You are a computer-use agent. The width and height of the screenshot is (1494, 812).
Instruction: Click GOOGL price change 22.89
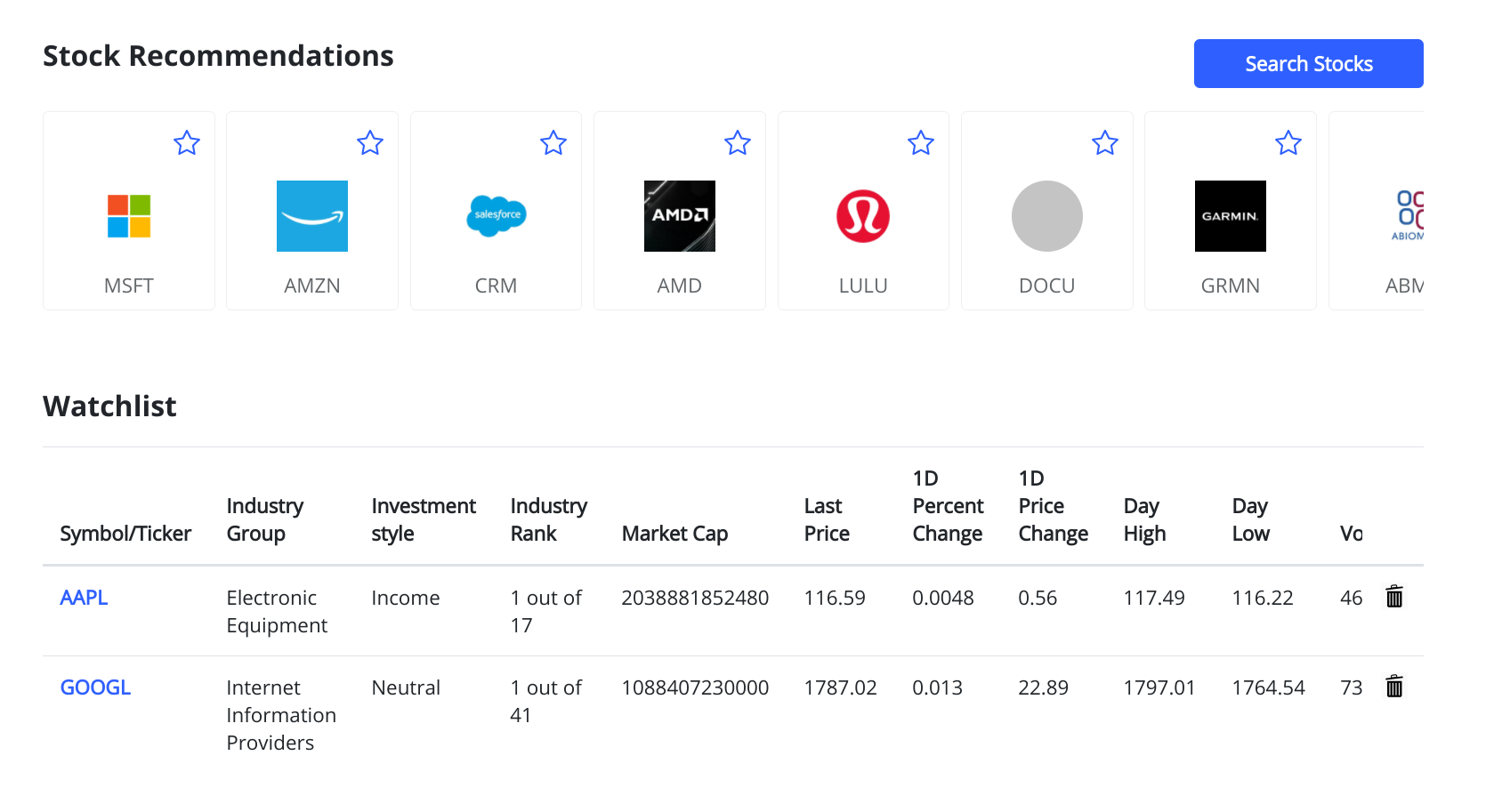click(x=1043, y=687)
